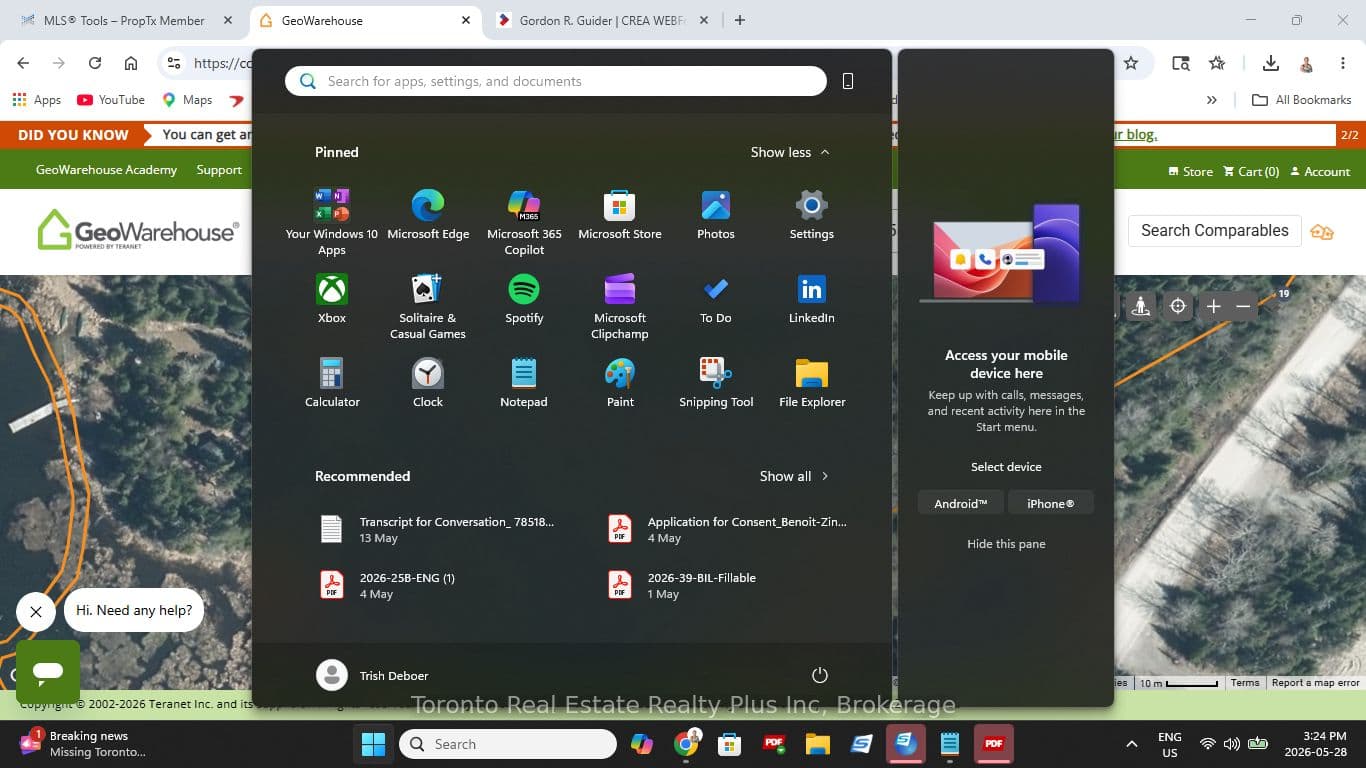Launch Notepad from pinned apps

click(x=524, y=383)
